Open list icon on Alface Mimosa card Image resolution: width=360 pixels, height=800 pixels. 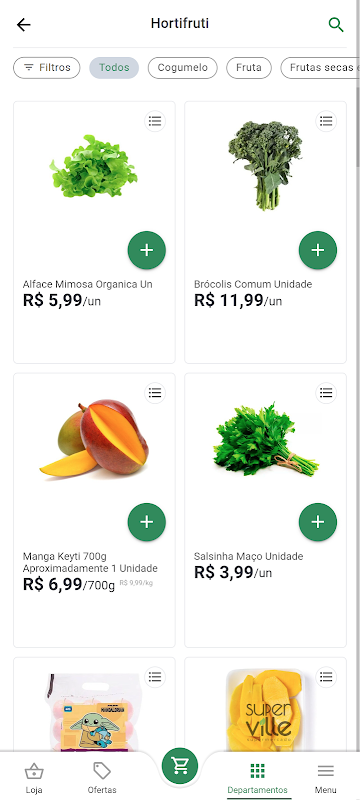point(155,121)
